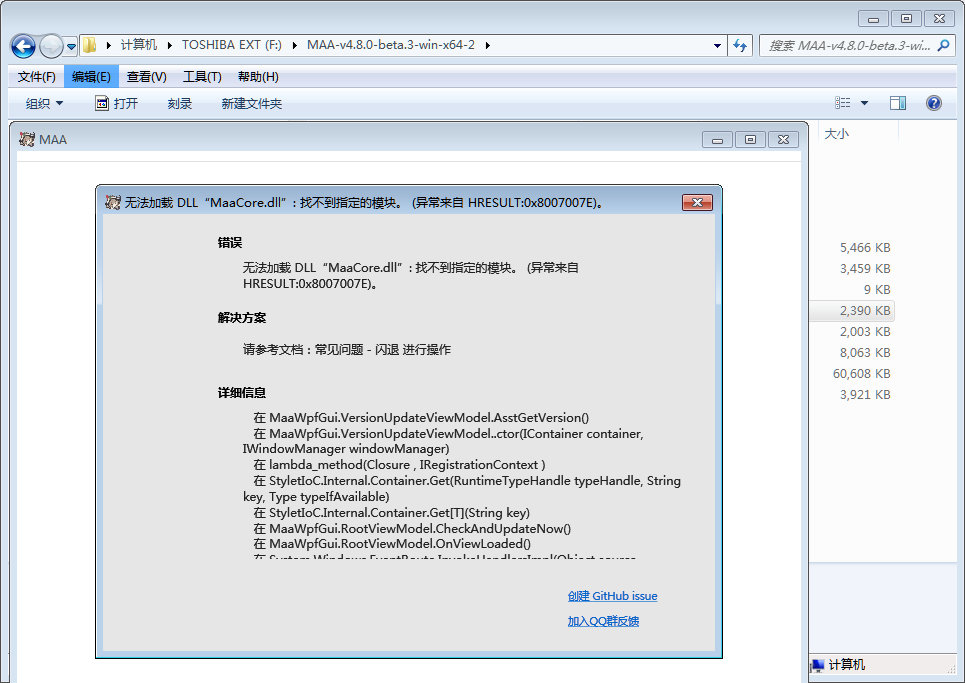The width and height of the screenshot is (965, 683).
Task: Click the 创建 GitHub issue link
Action: click(611, 596)
